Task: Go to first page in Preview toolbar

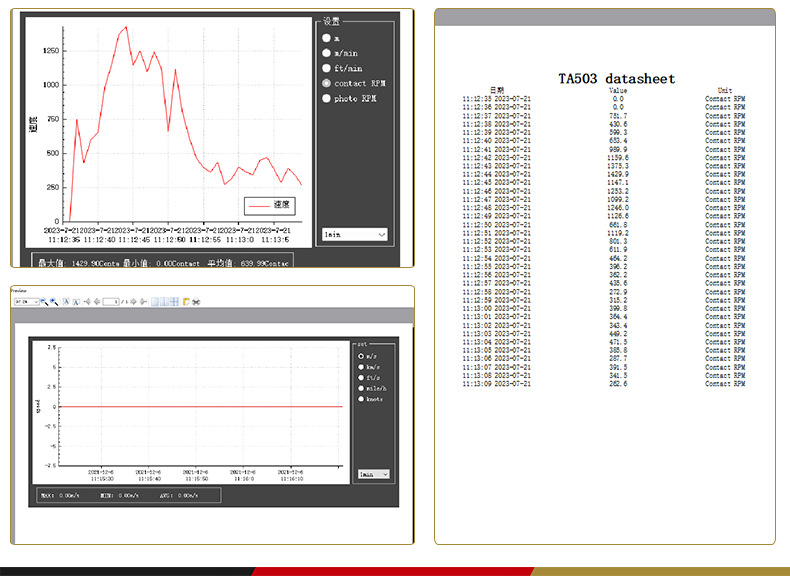Action: pyautogui.click(x=87, y=301)
